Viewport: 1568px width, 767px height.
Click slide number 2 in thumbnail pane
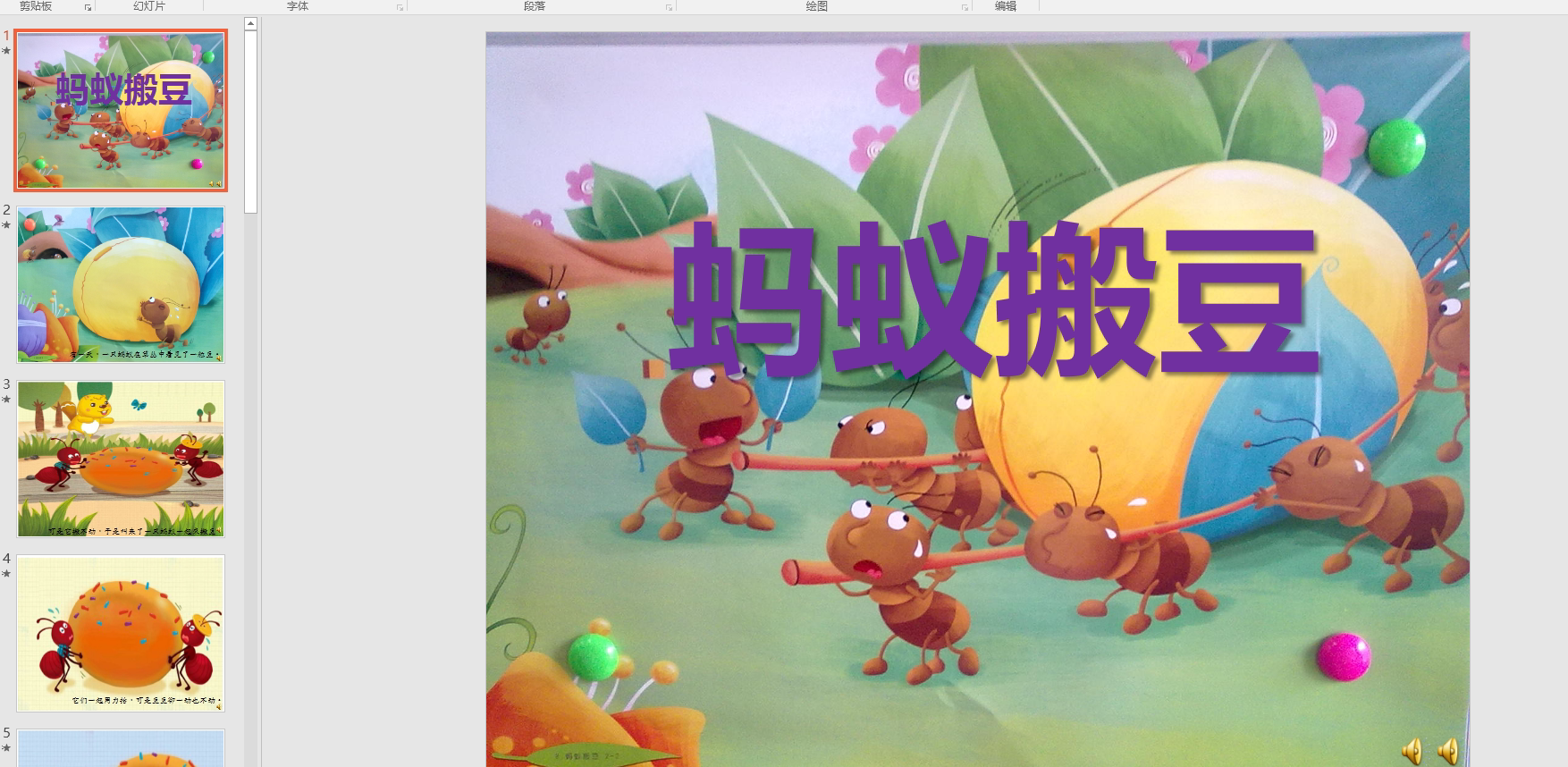(6, 210)
